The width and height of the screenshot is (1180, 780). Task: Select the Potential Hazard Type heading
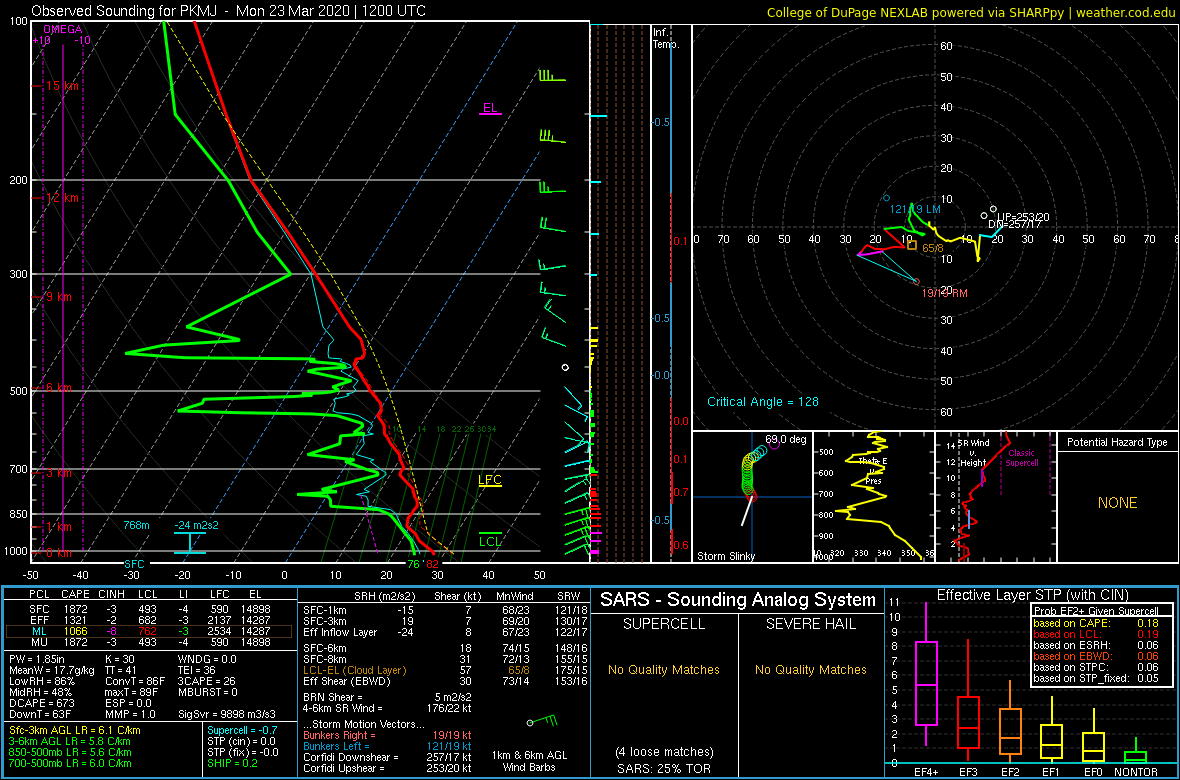tap(1117, 443)
